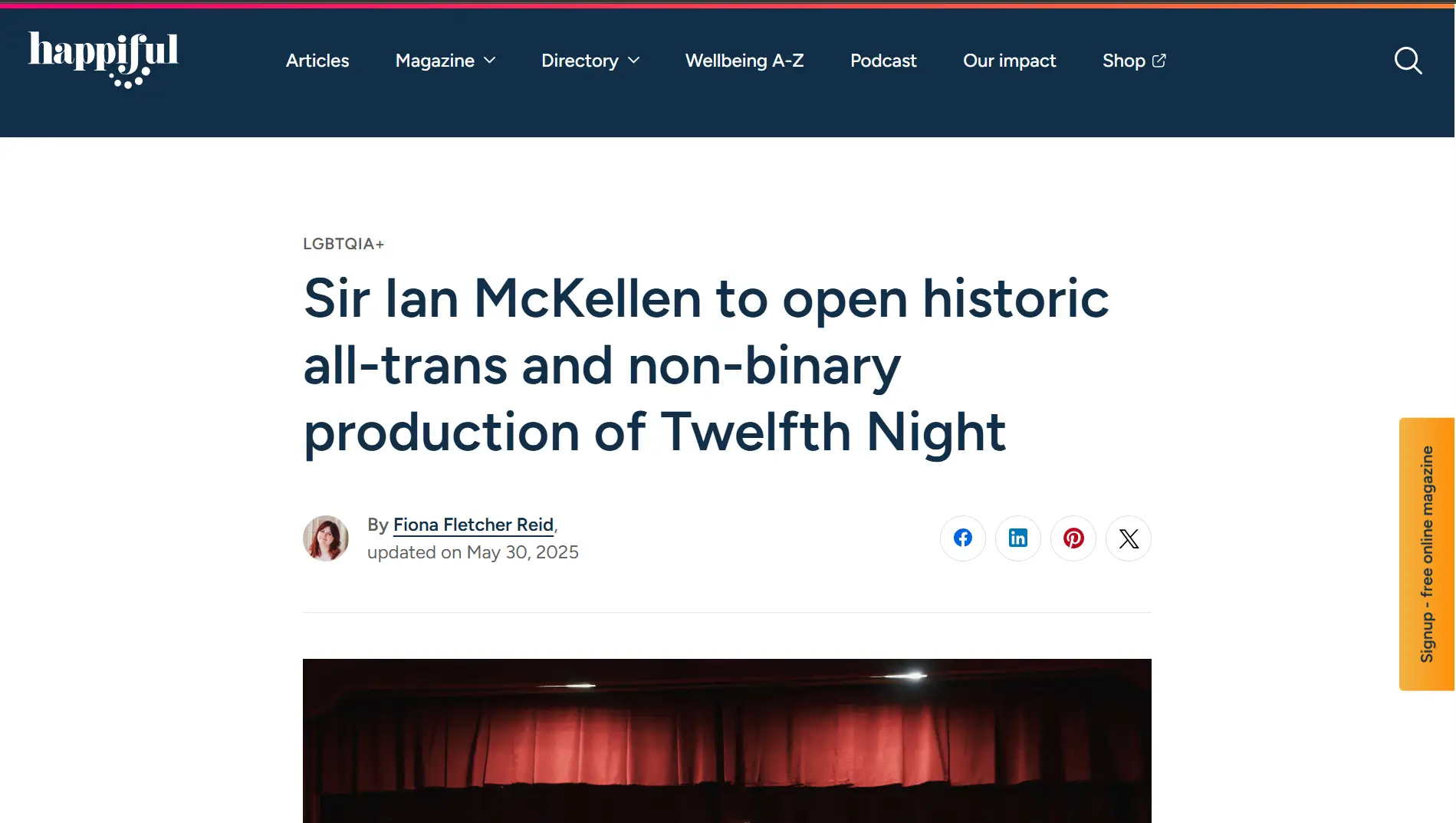Open Fiona Fletcher Reid author page
Viewport: 1456px width, 823px height.
(x=473, y=525)
